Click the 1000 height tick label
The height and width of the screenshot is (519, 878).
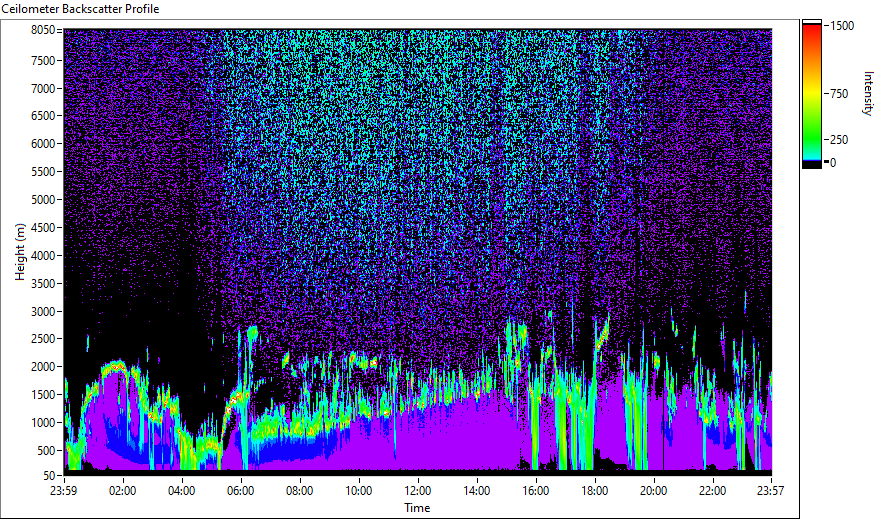click(x=43, y=423)
